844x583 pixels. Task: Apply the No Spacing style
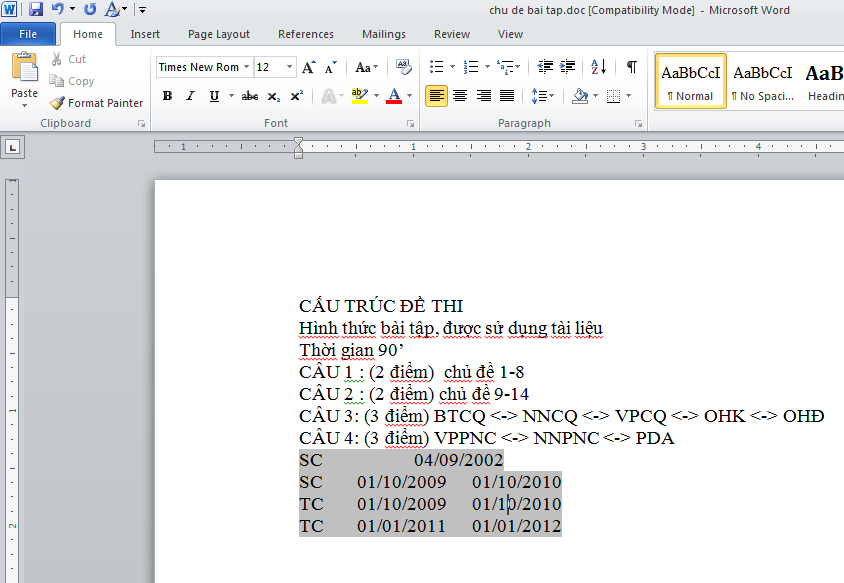point(763,81)
